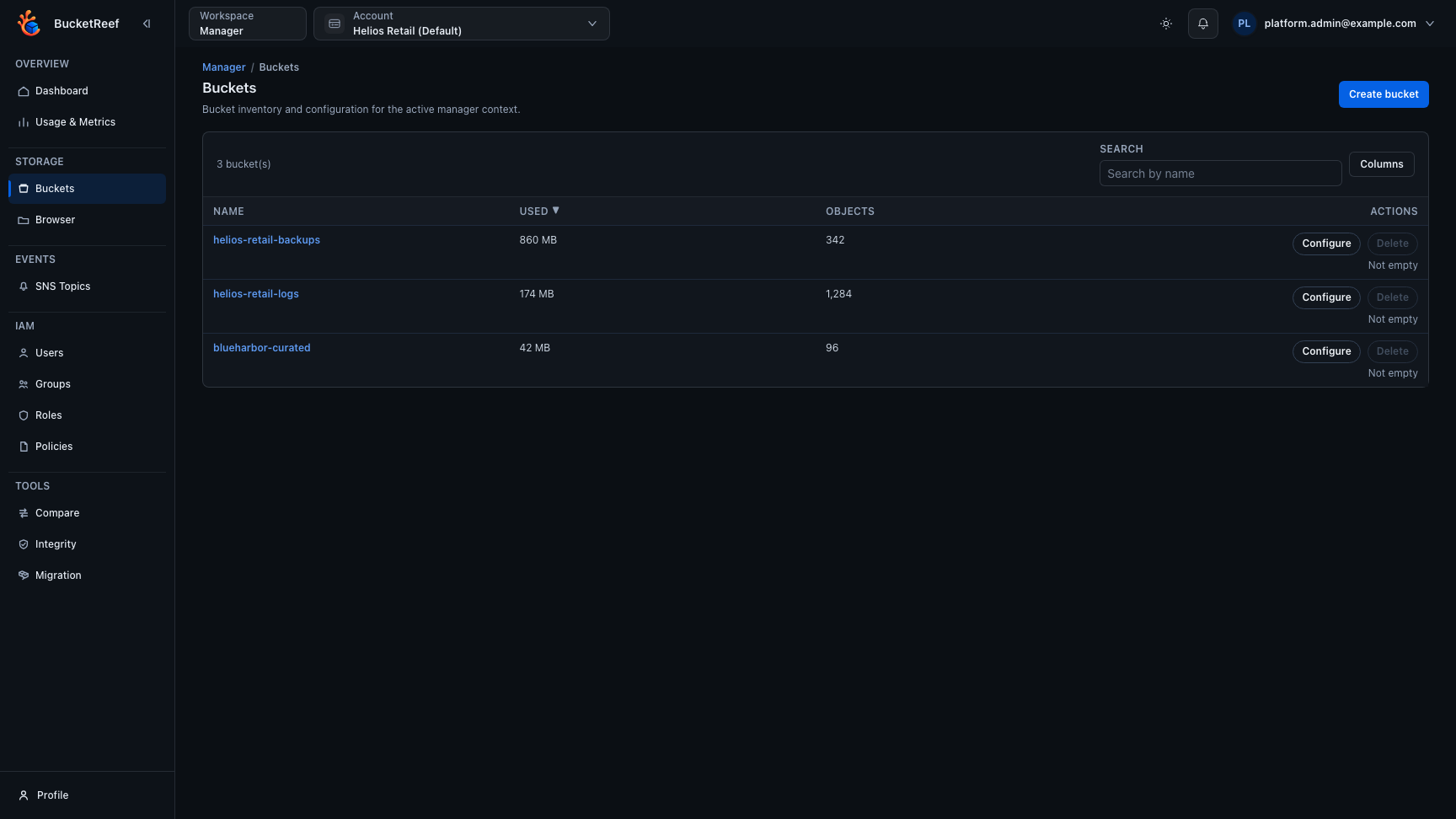Open the Integrity tool
1456x819 pixels.
coord(87,544)
